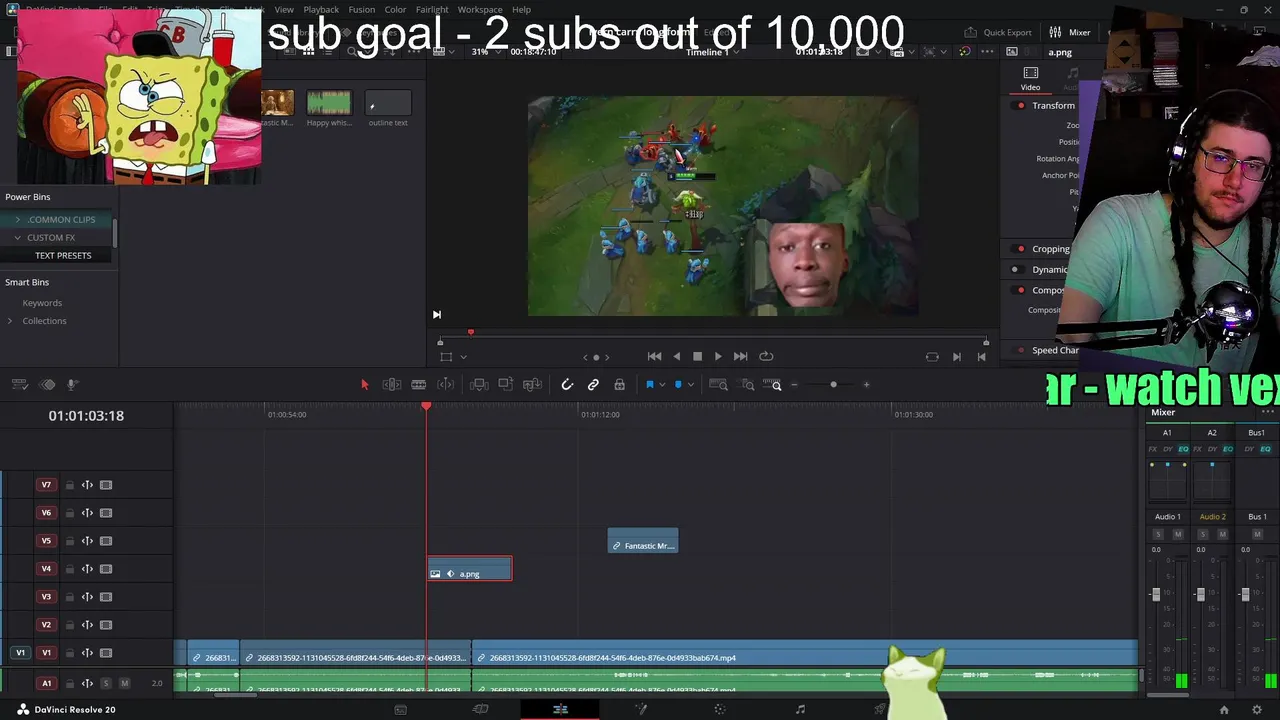Viewport: 1280px width, 720px height.
Task: Solo the A1 track in timeline header
Action: click(107, 683)
